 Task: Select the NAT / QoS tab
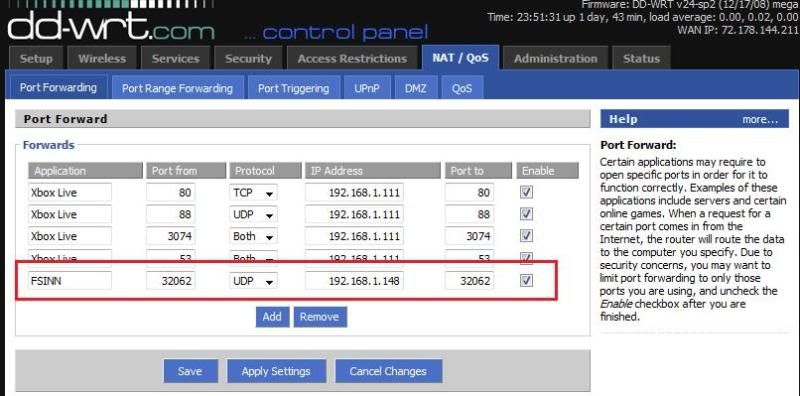tap(461, 58)
